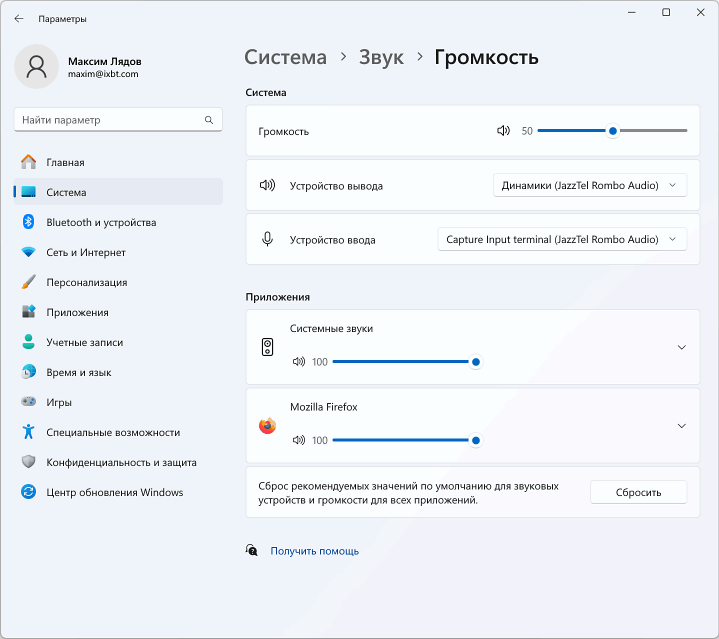
Task: Click the Mozilla Firefox app icon
Action: click(x=267, y=426)
